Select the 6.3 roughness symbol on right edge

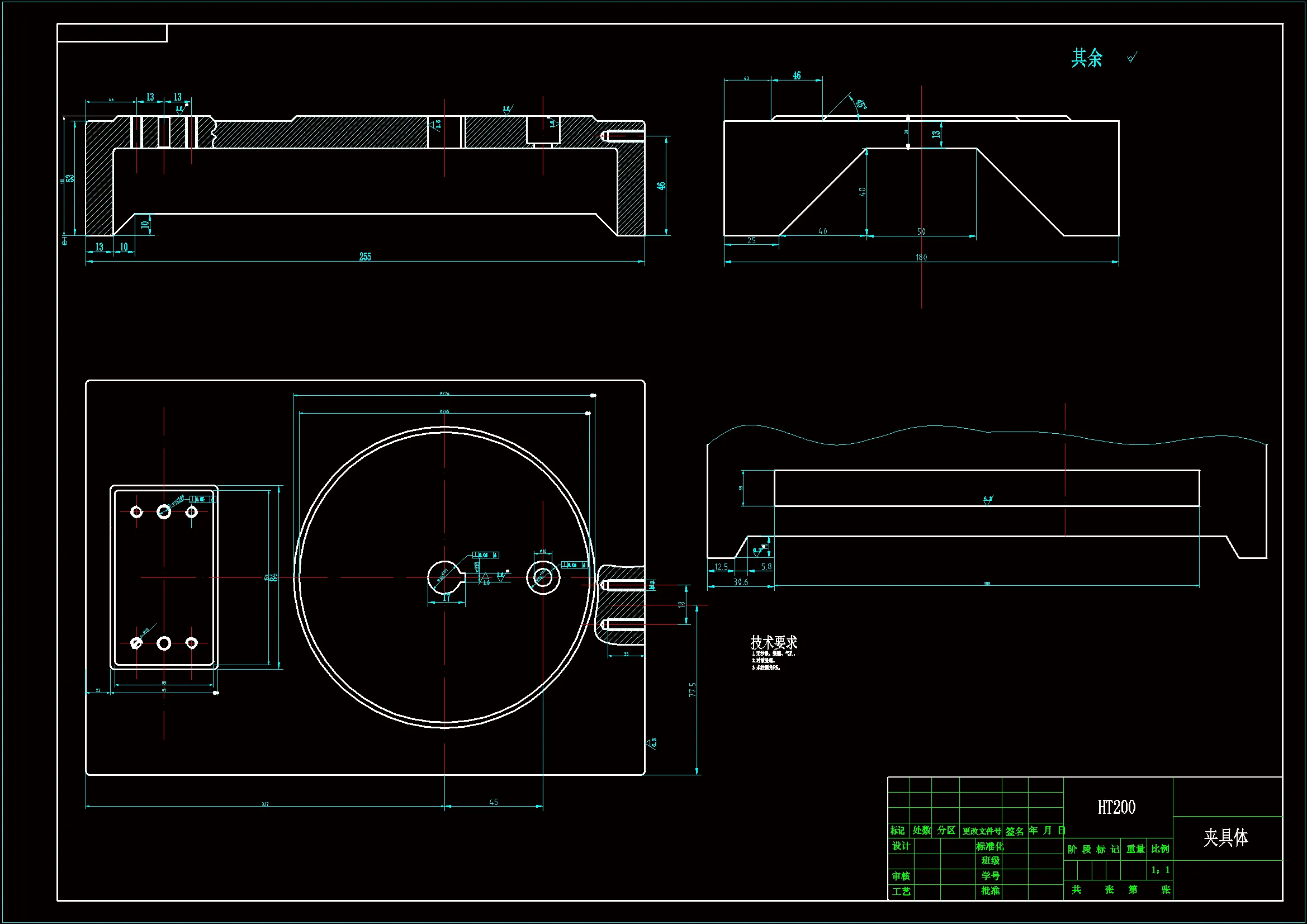(651, 743)
